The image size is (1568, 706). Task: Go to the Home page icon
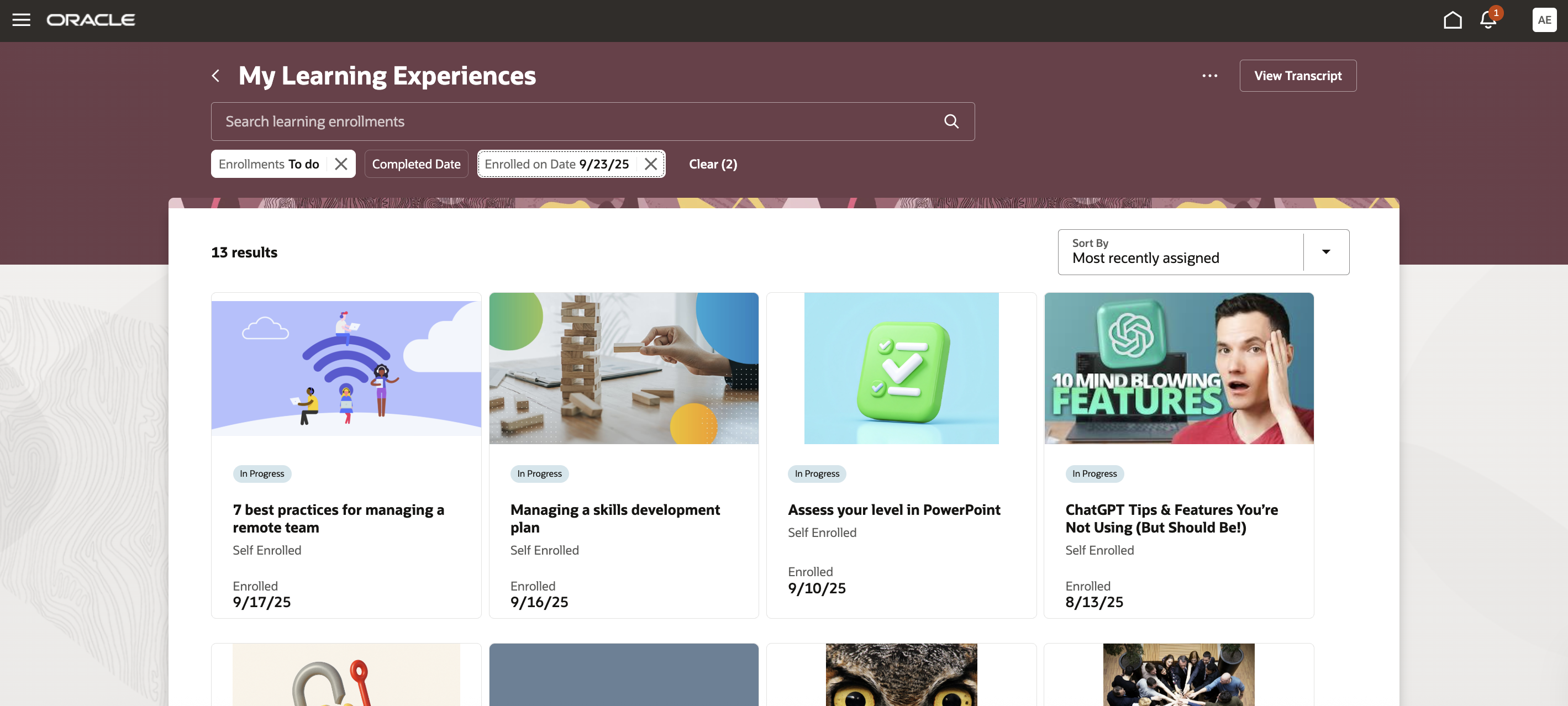pyautogui.click(x=1453, y=20)
